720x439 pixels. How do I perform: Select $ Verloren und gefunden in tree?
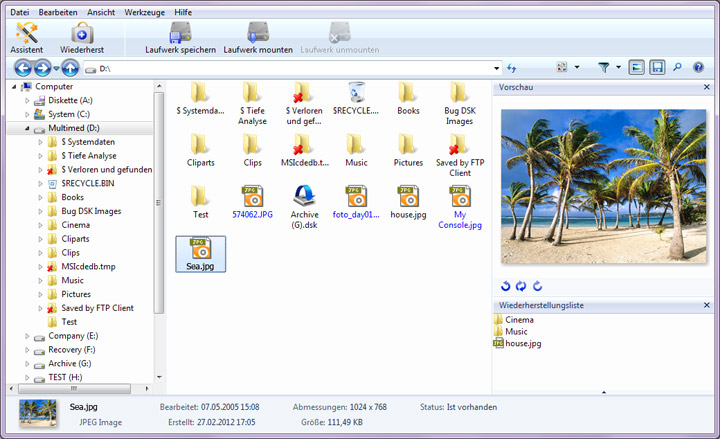coord(107,170)
